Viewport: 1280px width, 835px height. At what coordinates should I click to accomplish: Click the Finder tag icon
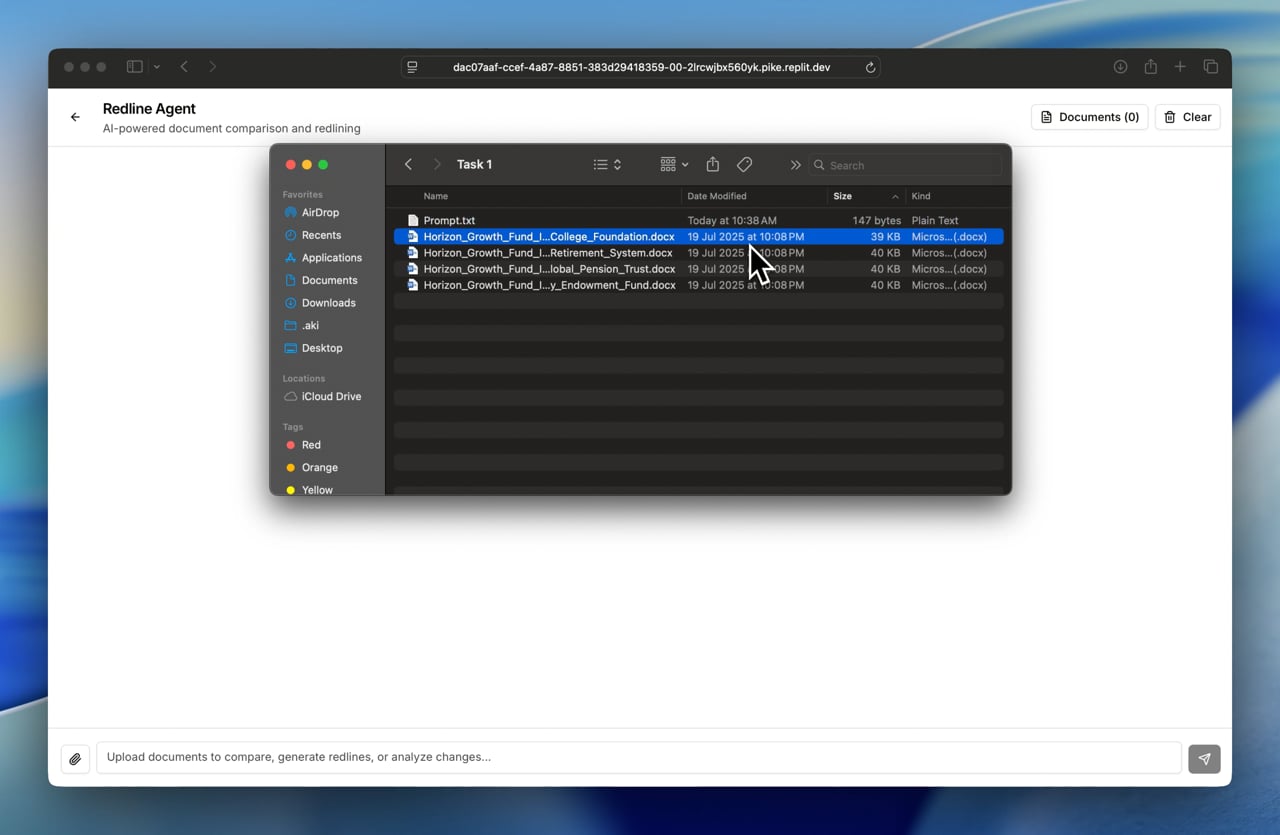pos(744,164)
